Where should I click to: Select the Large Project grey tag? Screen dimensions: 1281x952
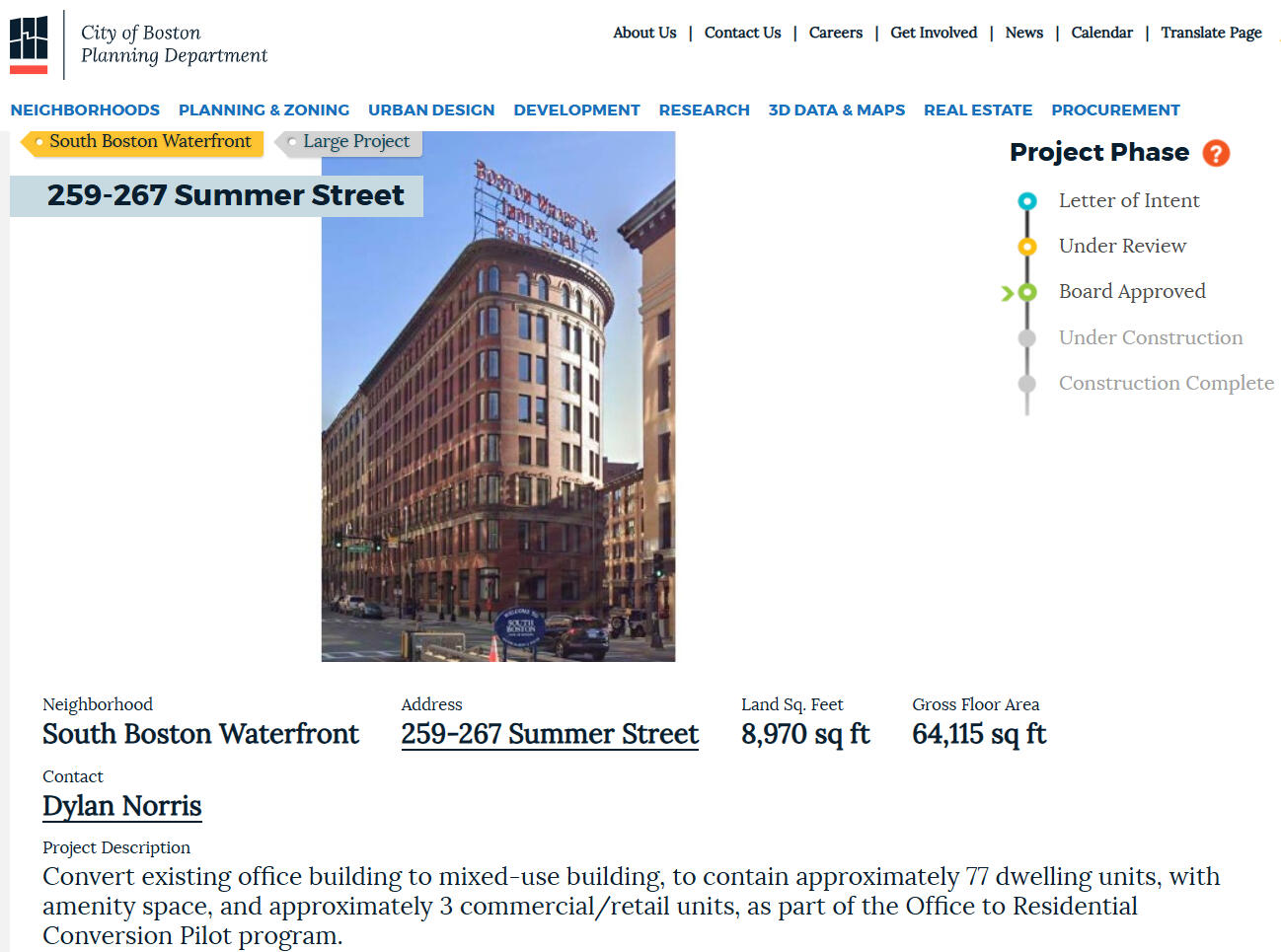(x=350, y=142)
